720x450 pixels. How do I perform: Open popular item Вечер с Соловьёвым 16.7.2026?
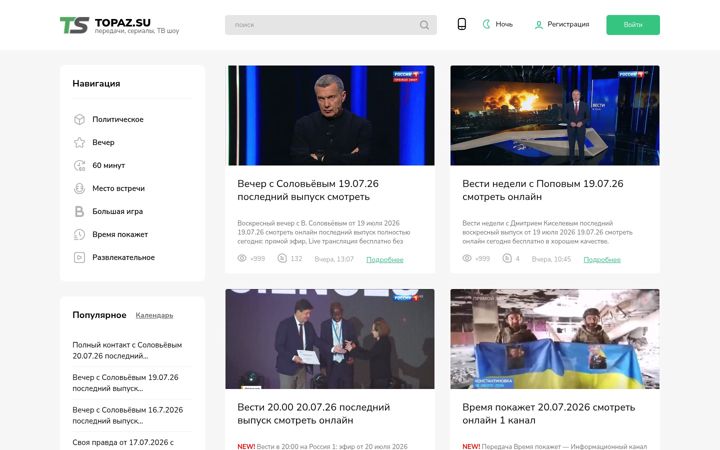(128, 416)
